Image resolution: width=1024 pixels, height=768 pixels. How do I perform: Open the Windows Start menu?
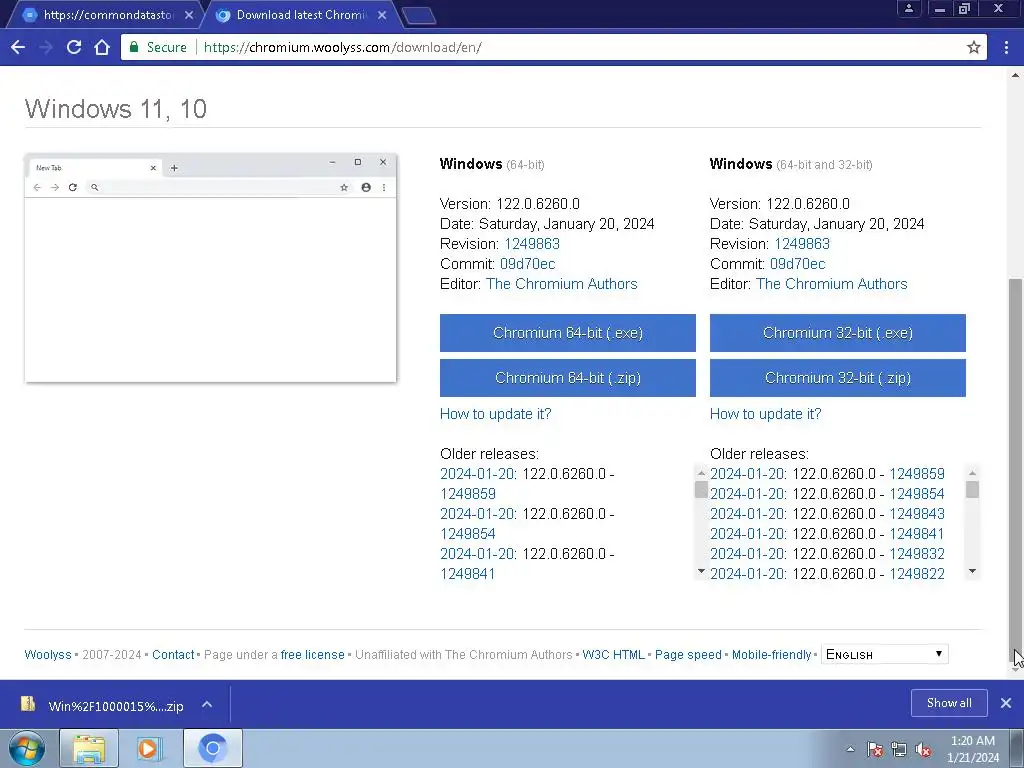point(26,748)
